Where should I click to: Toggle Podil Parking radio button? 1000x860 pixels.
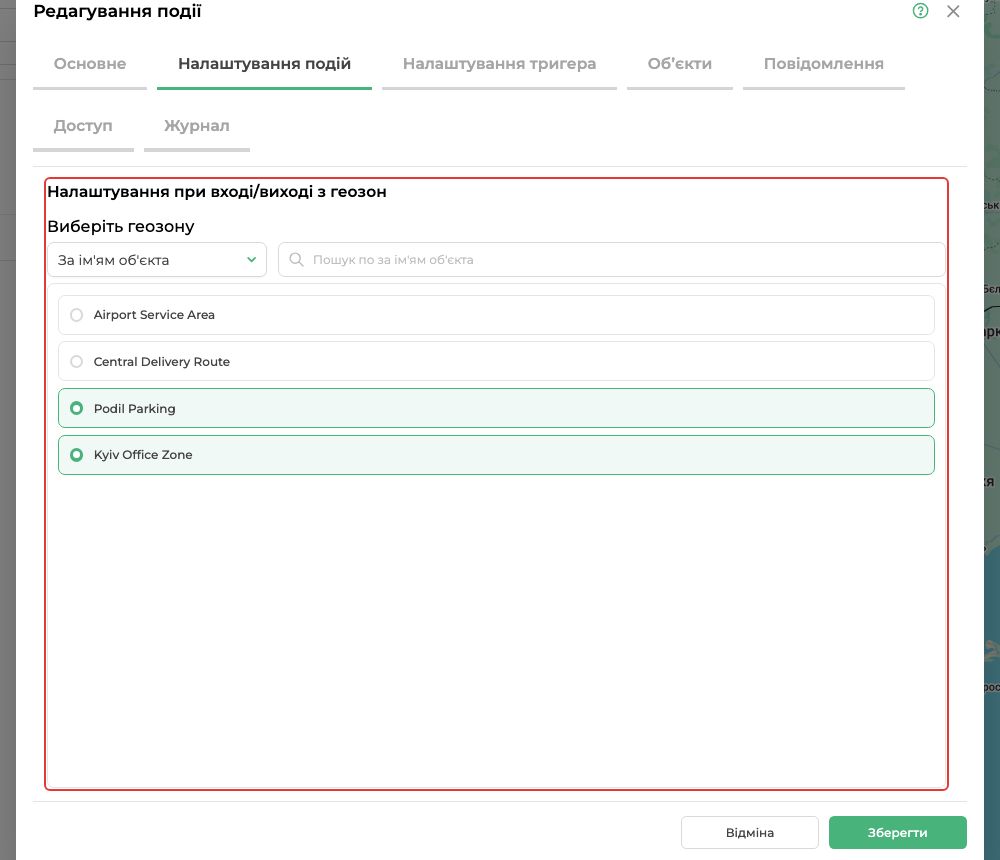coord(77,408)
